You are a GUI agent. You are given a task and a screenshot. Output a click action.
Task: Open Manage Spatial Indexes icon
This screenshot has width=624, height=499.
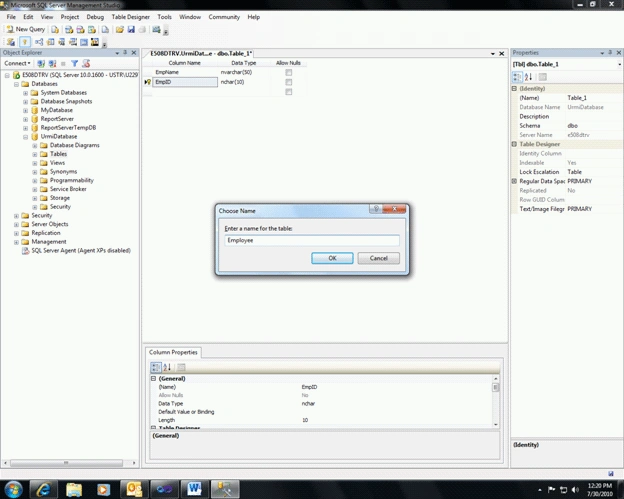tap(95, 42)
